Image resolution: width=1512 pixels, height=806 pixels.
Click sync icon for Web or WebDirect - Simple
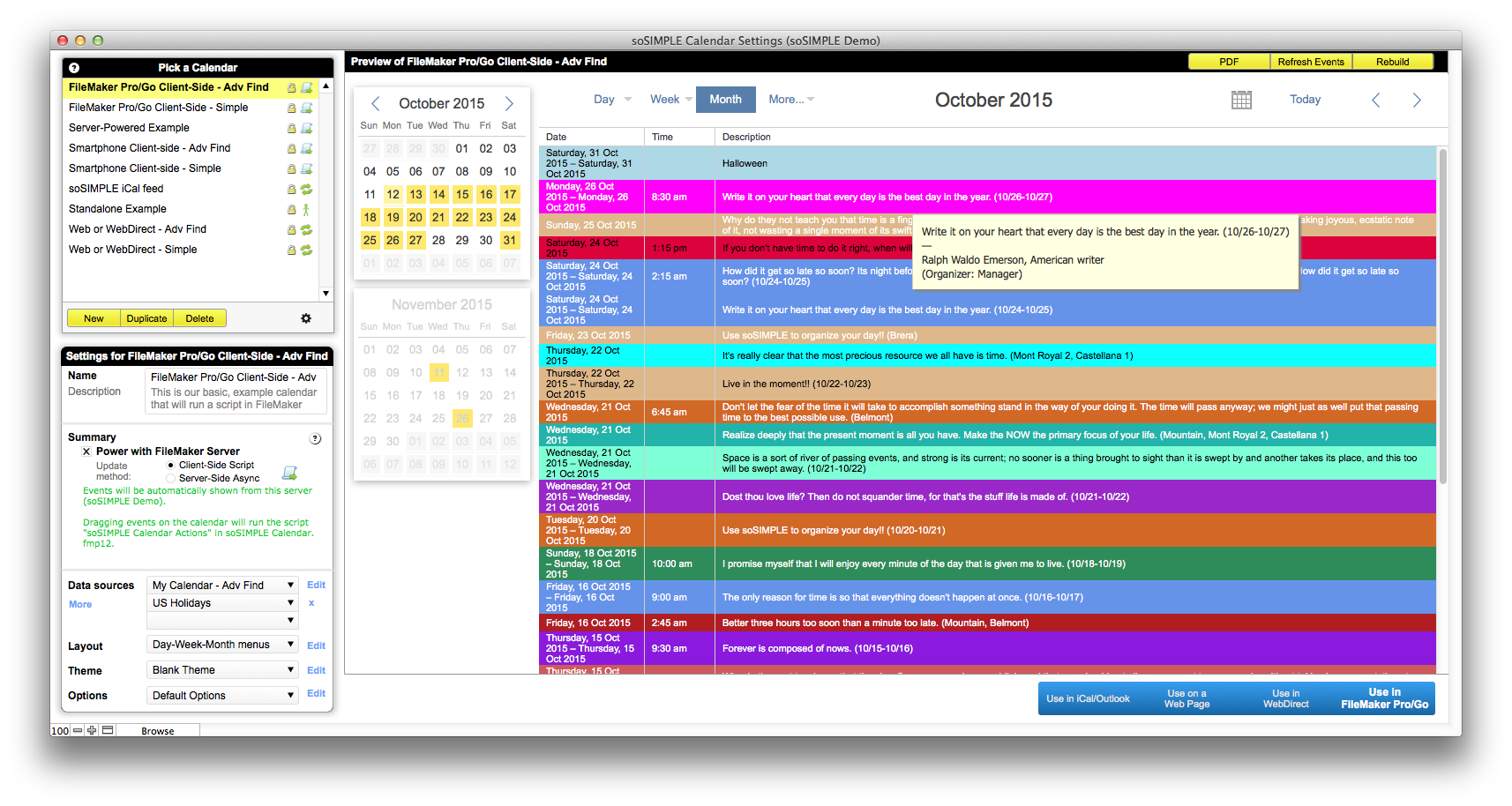(307, 250)
